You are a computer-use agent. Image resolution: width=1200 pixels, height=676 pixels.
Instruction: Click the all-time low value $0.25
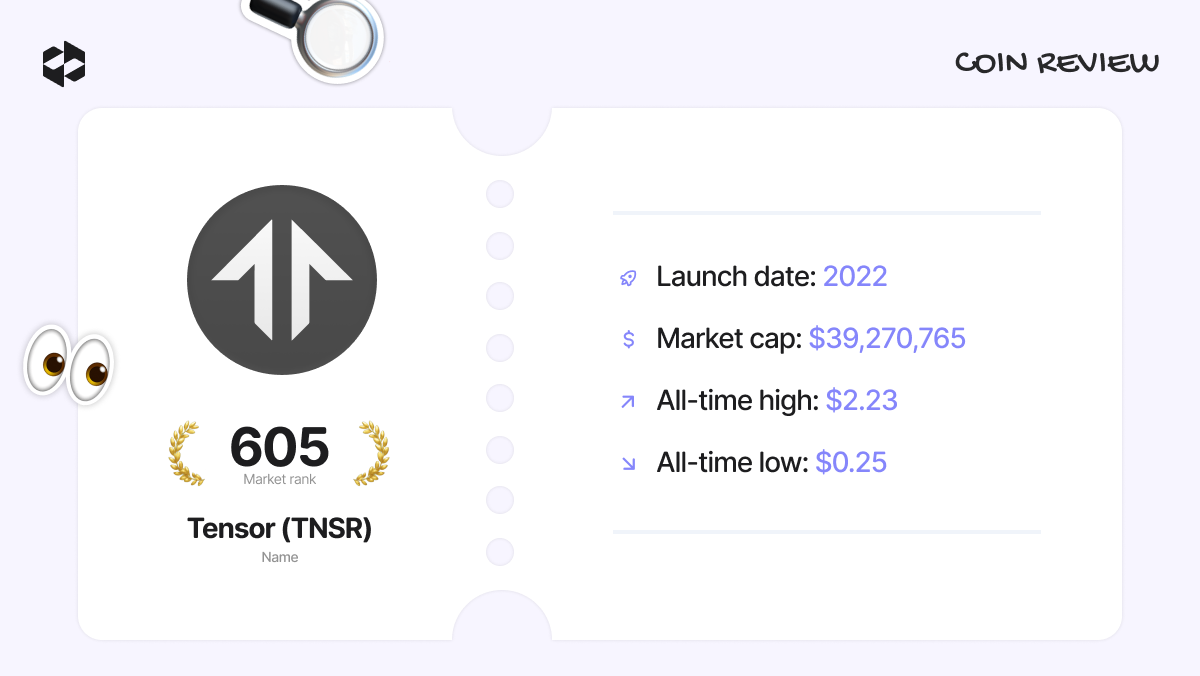[x=851, y=463]
